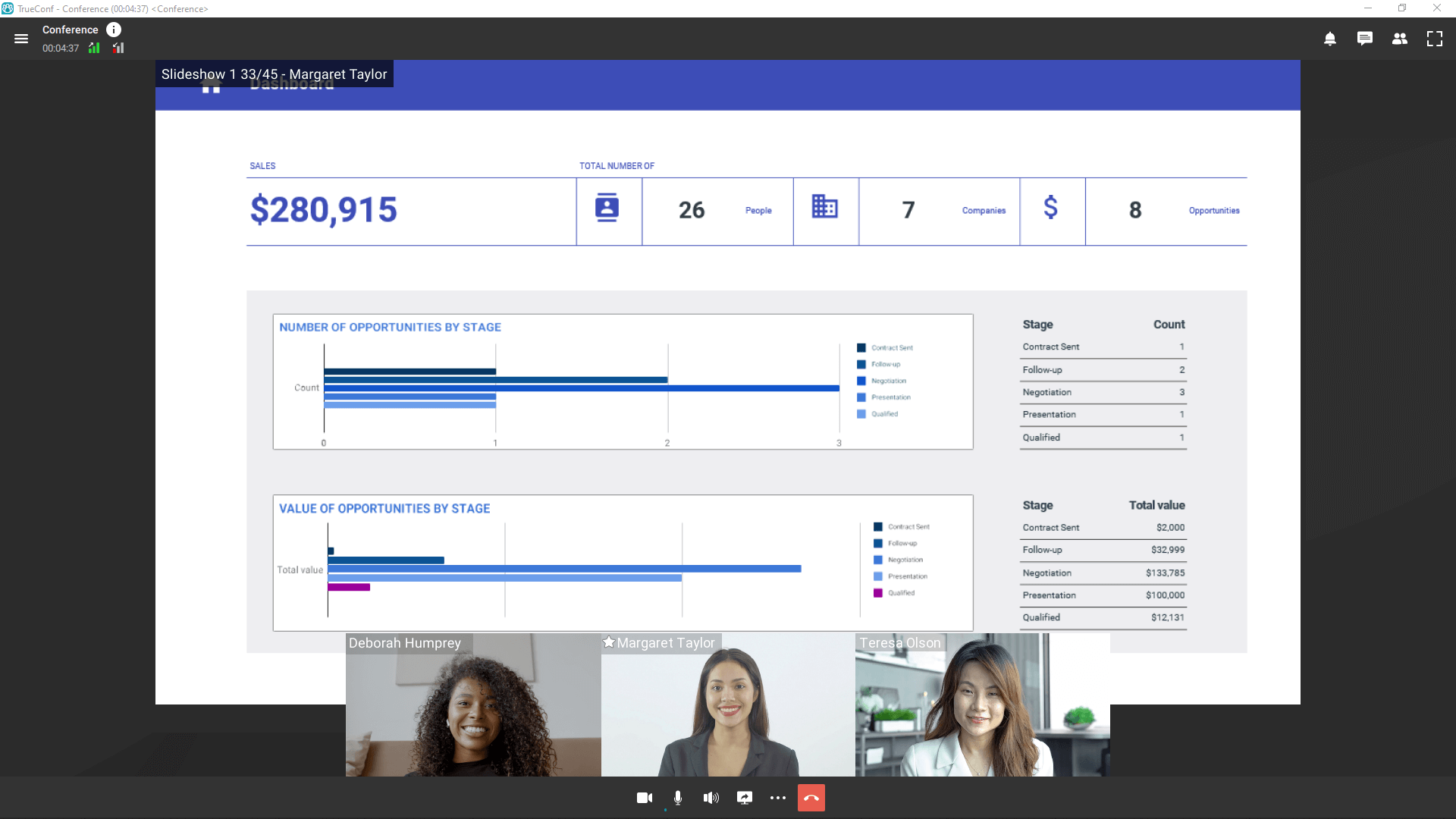The height and width of the screenshot is (819, 1456).
Task: Select Teresa Olson's video feed
Action: [x=981, y=705]
